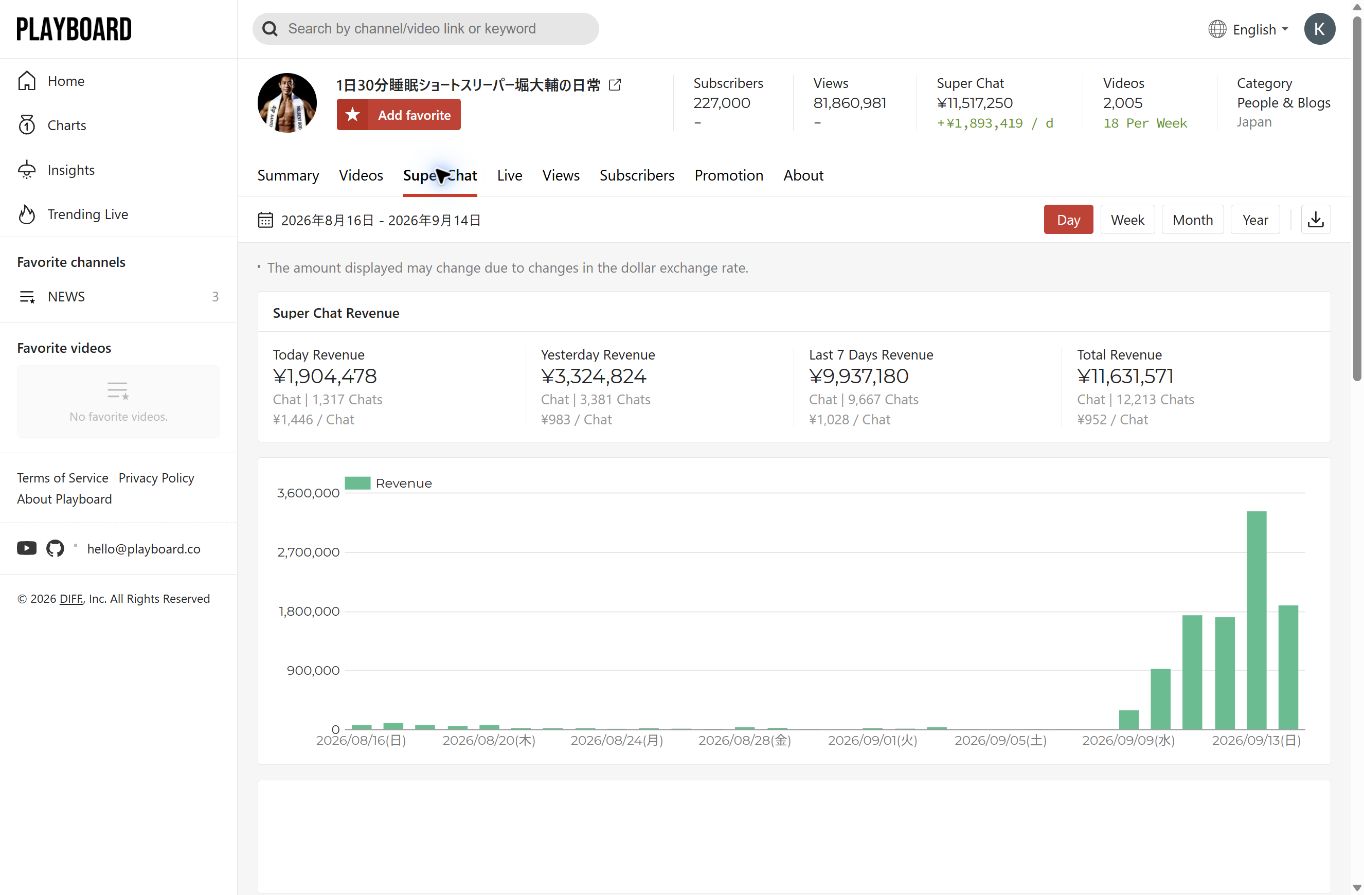Click the channel profile picture
This screenshot has height=895, width=1364.
287,102
